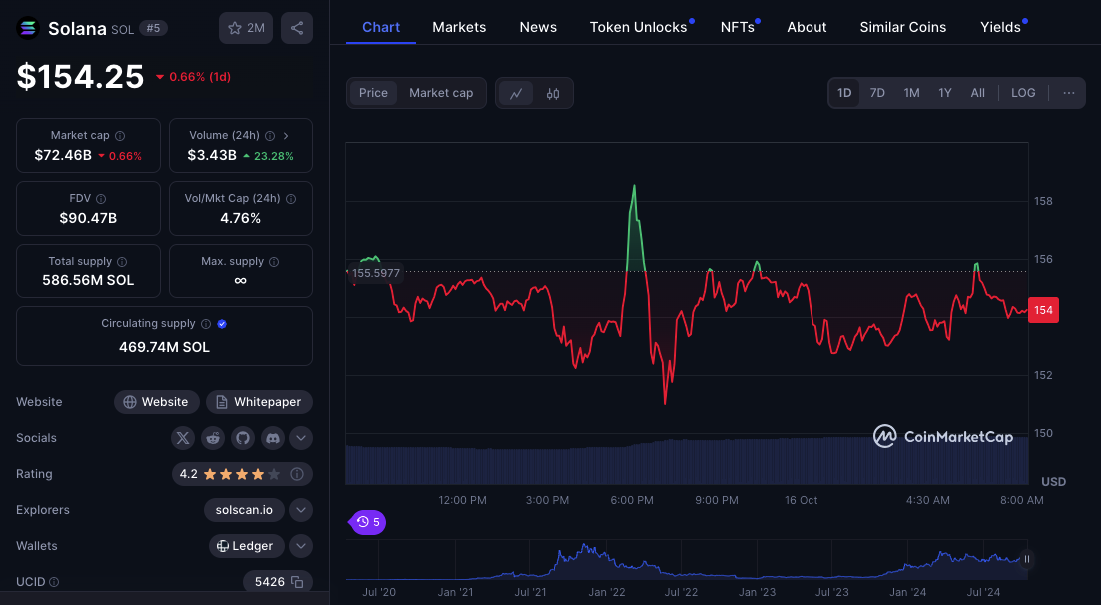Open the Ledger wallet link
This screenshot has height=605, width=1101.
(x=246, y=545)
